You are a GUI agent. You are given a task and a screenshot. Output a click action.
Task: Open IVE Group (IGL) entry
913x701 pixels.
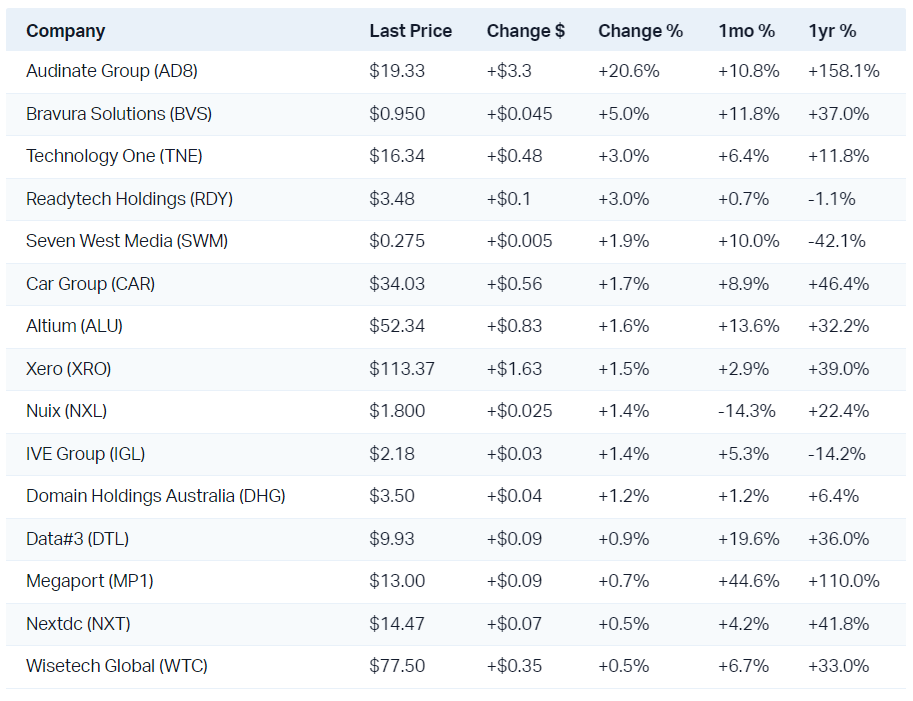[85, 454]
